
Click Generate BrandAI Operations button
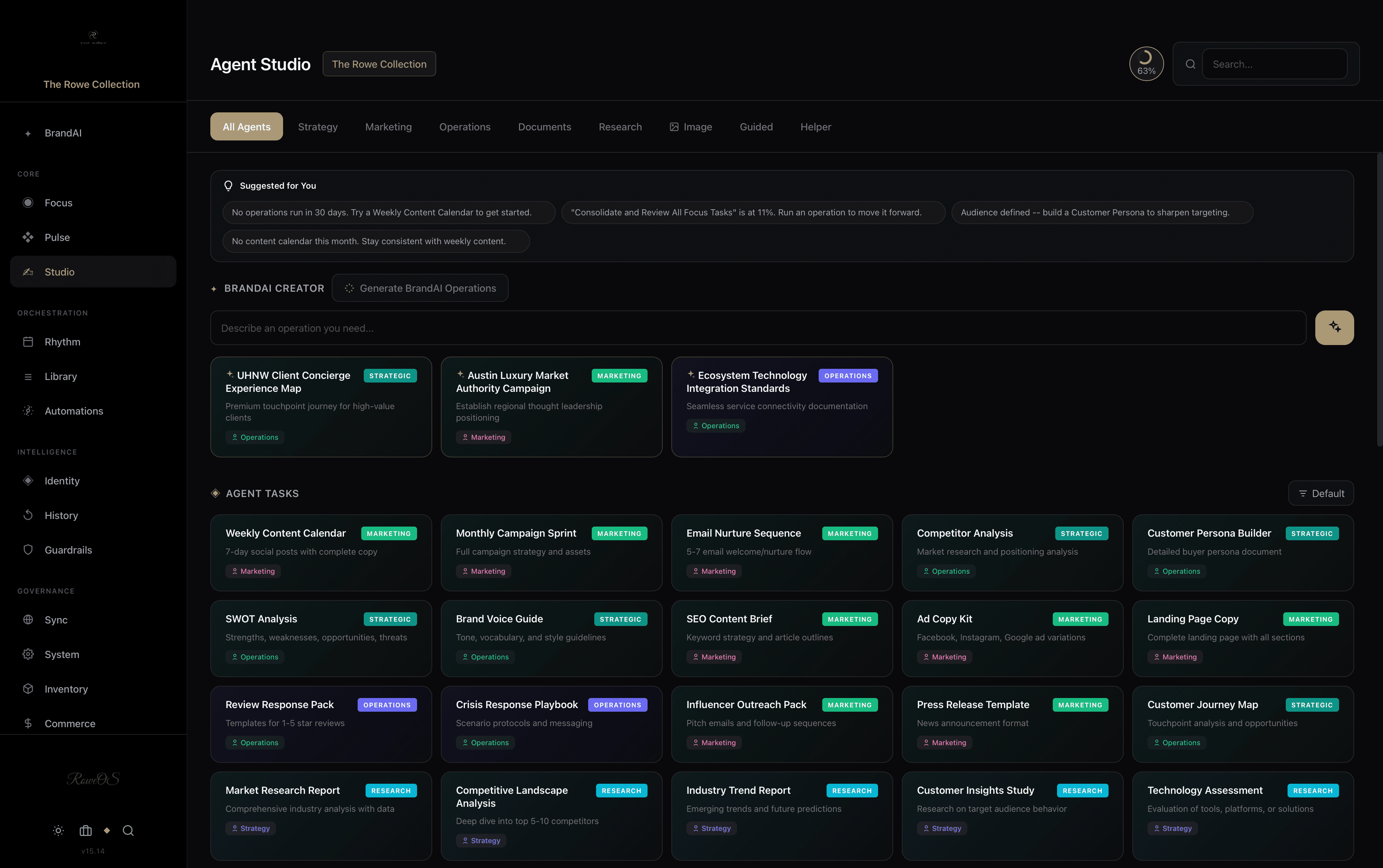coord(420,288)
